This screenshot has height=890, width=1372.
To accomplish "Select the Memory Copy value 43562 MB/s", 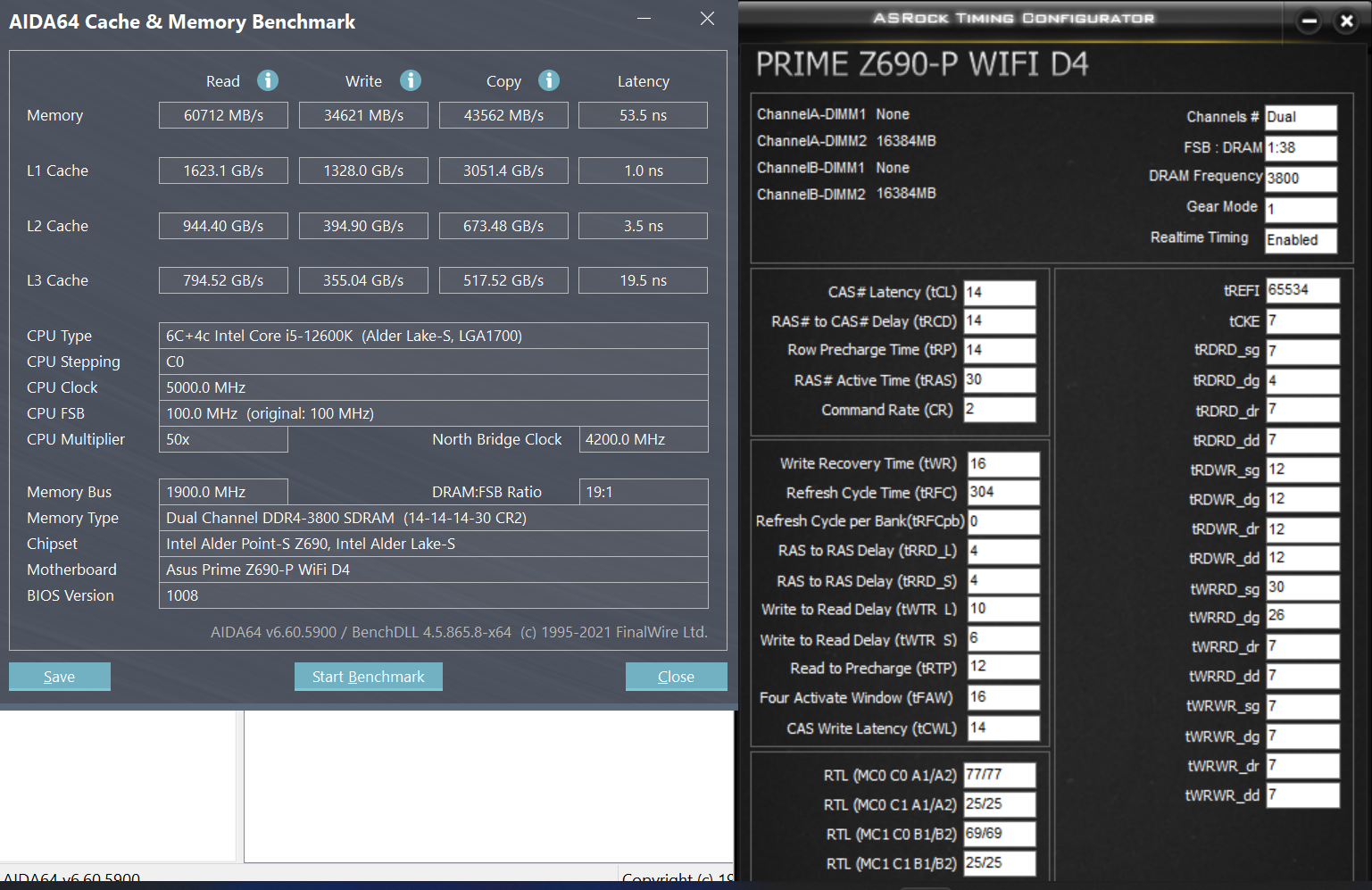I will [x=503, y=115].
